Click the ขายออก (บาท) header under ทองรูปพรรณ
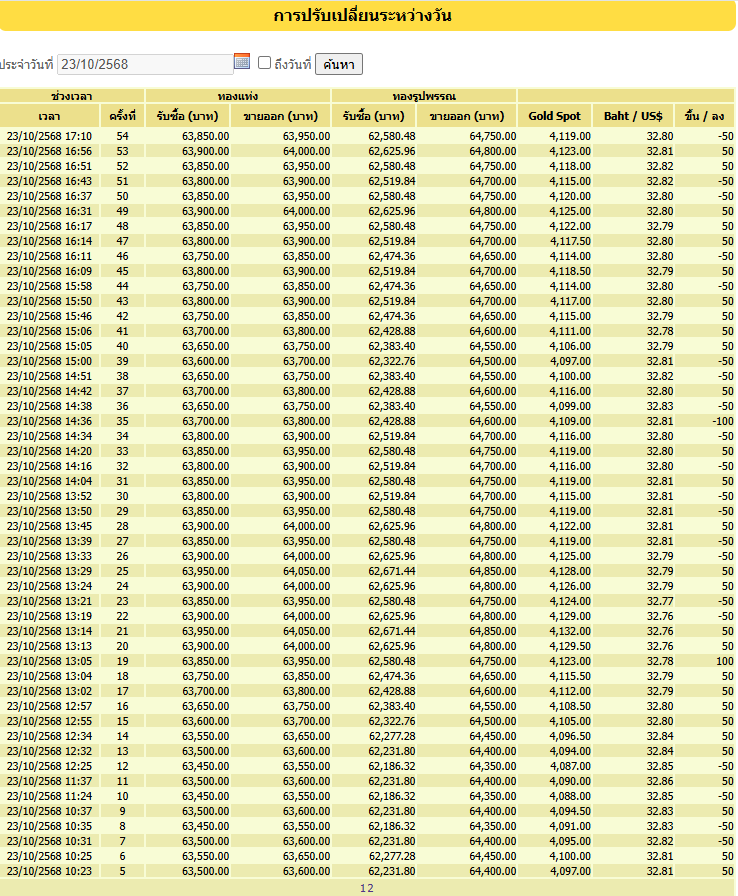738x896 pixels. [467, 116]
